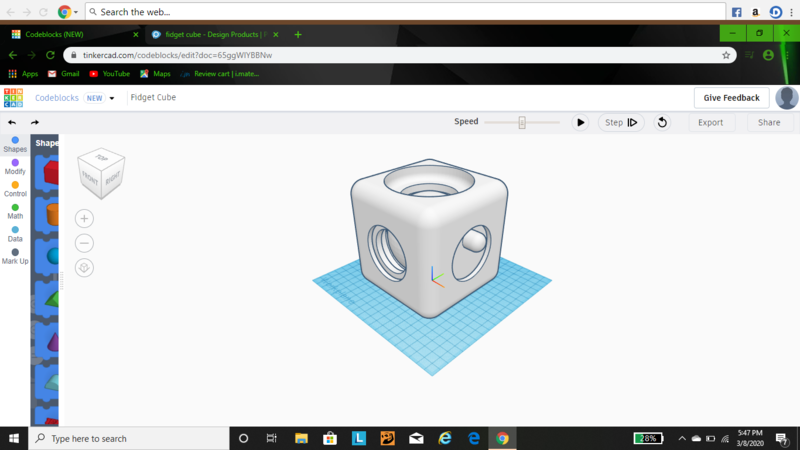Click the fit-to-view icon below zoom buttons
800x450 pixels.
coord(84,267)
